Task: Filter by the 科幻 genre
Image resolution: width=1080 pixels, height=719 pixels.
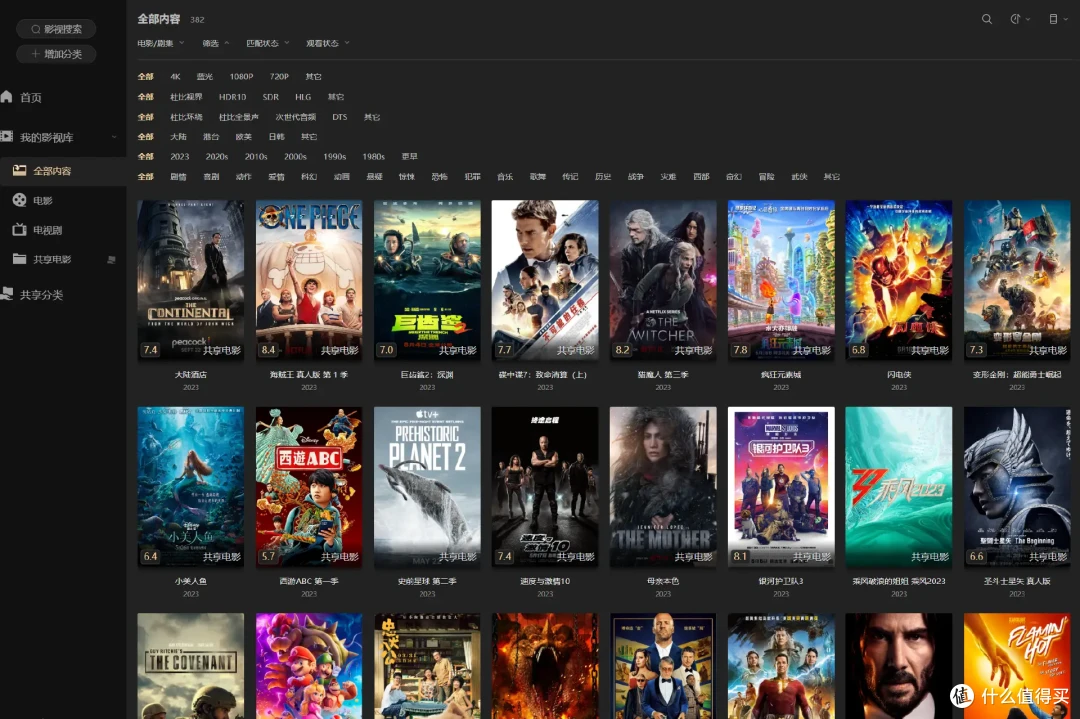Action: (x=308, y=177)
